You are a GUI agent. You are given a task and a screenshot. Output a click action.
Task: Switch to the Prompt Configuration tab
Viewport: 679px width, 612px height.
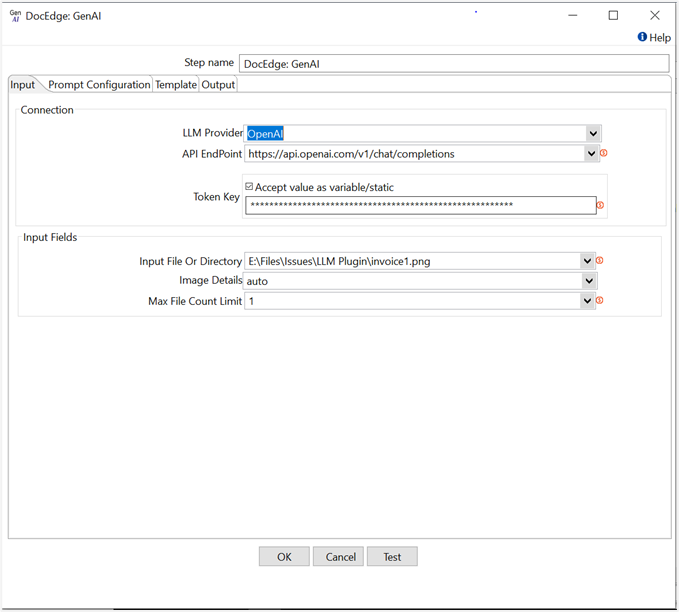(x=99, y=85)
